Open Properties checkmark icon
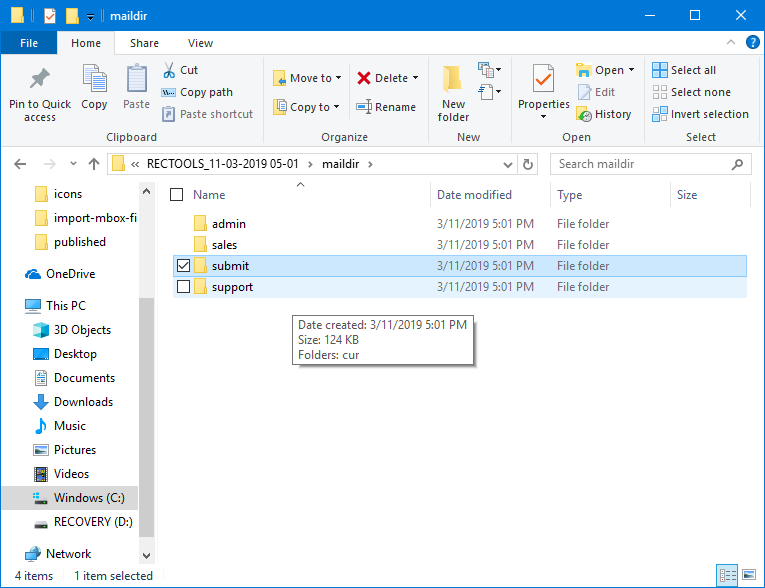This screenshot has width=765, height=588. pyautogui.click(x=544, y=79)
